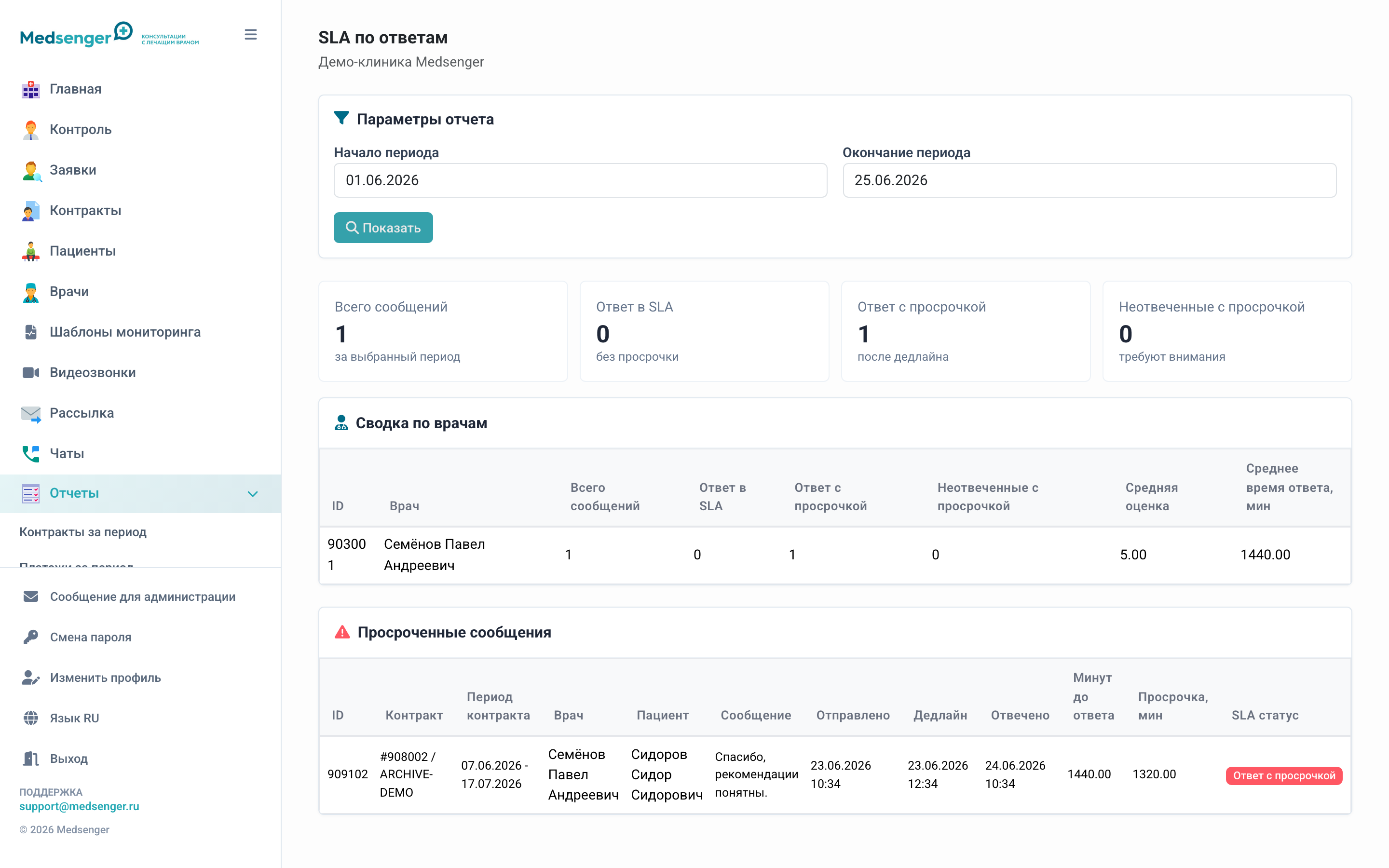1389x868 pixels.
Task: Navigate to Пациенты
Action: pyautogui.click(x=82, y=251)
